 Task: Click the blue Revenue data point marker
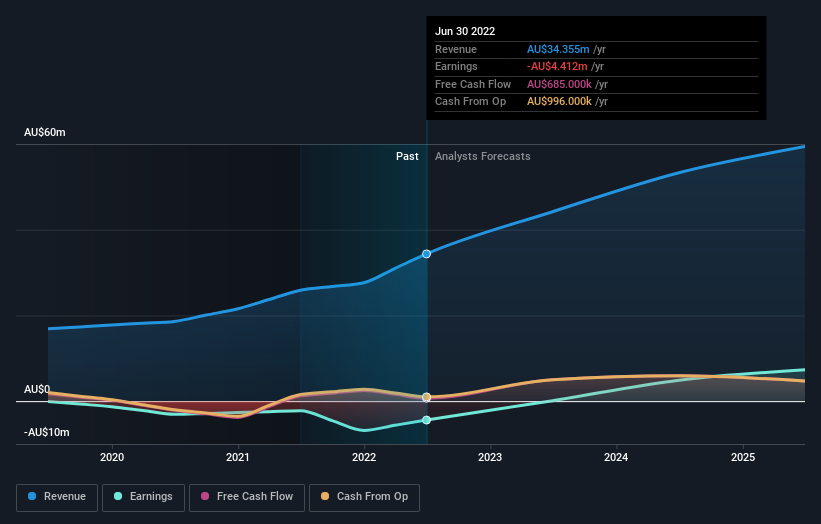(x=427, y=254)
